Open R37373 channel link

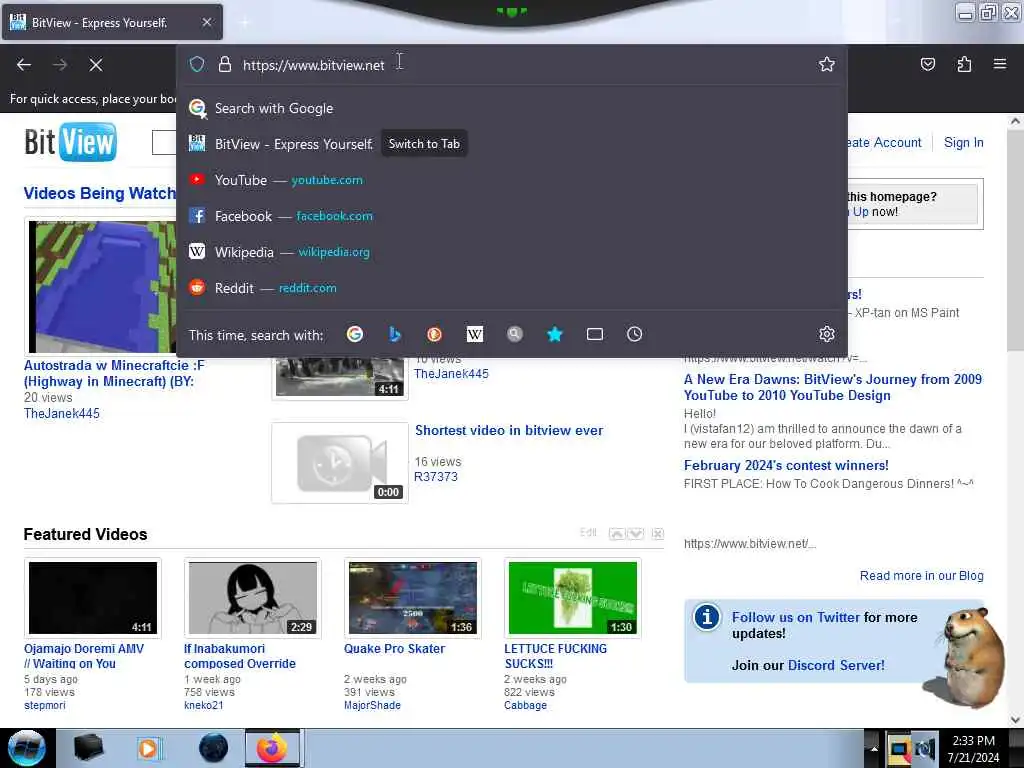(436, 477)
